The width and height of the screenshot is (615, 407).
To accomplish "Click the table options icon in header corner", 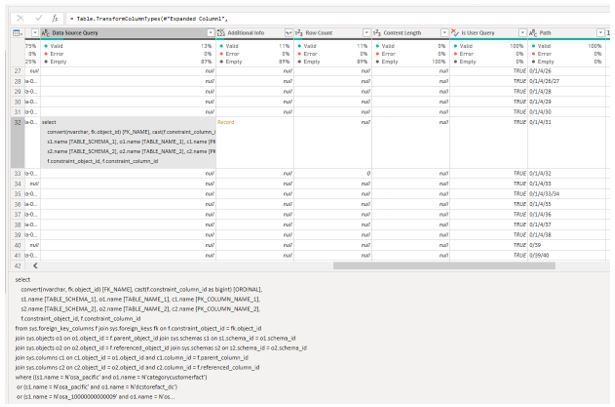I will pos(17,34).
